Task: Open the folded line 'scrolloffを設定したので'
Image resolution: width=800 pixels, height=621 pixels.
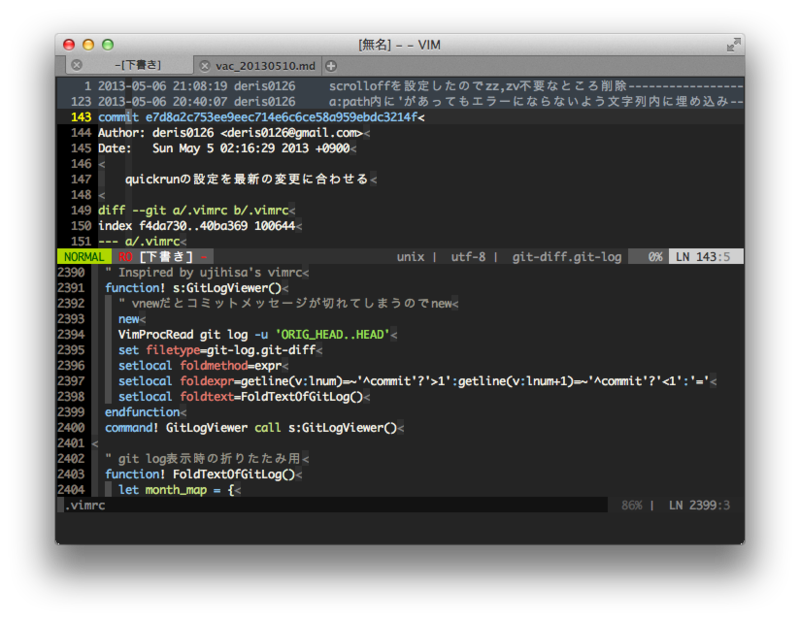Action: tap(400, 86)
